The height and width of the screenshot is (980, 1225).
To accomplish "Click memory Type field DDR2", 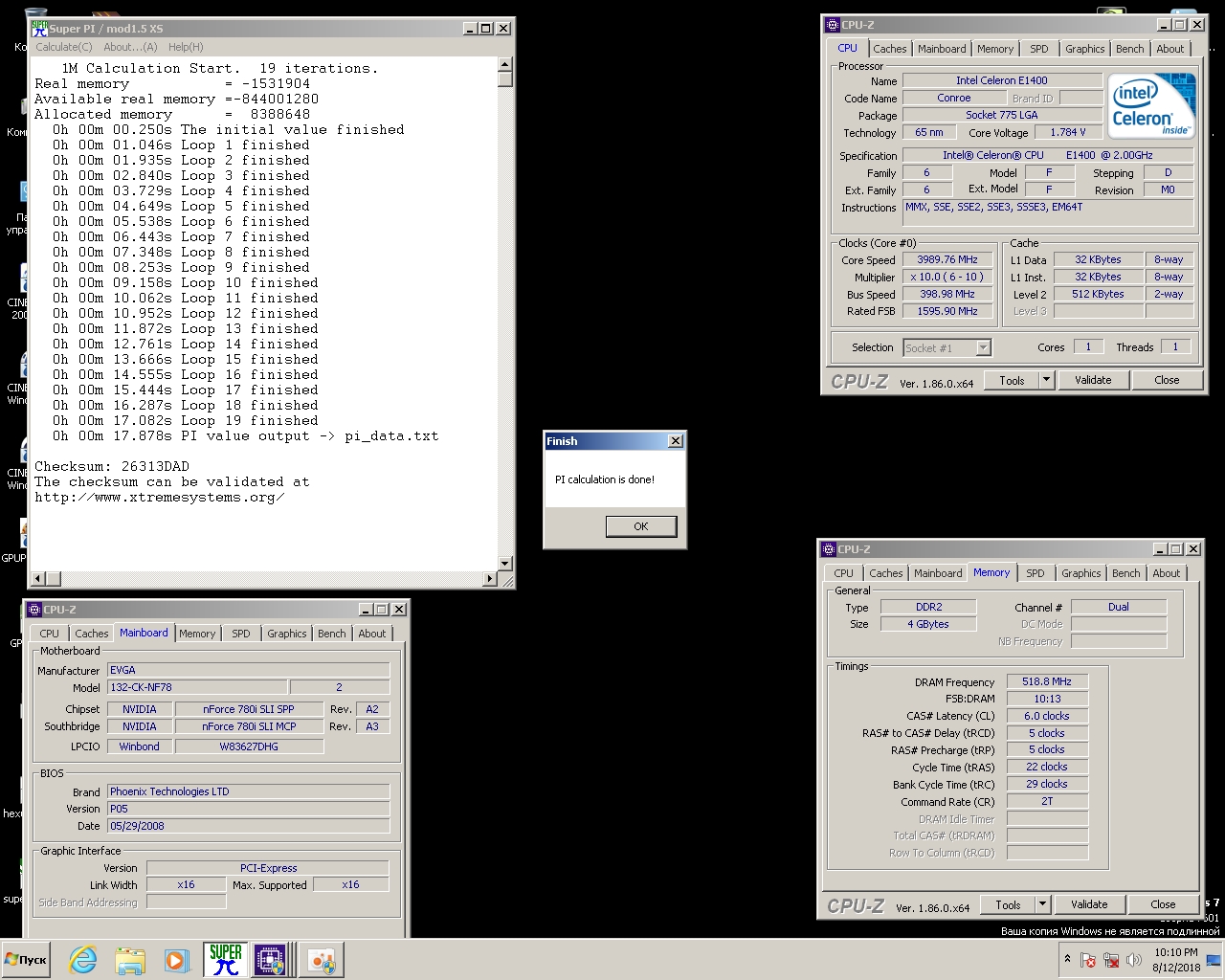I will [x=928, y=607].
